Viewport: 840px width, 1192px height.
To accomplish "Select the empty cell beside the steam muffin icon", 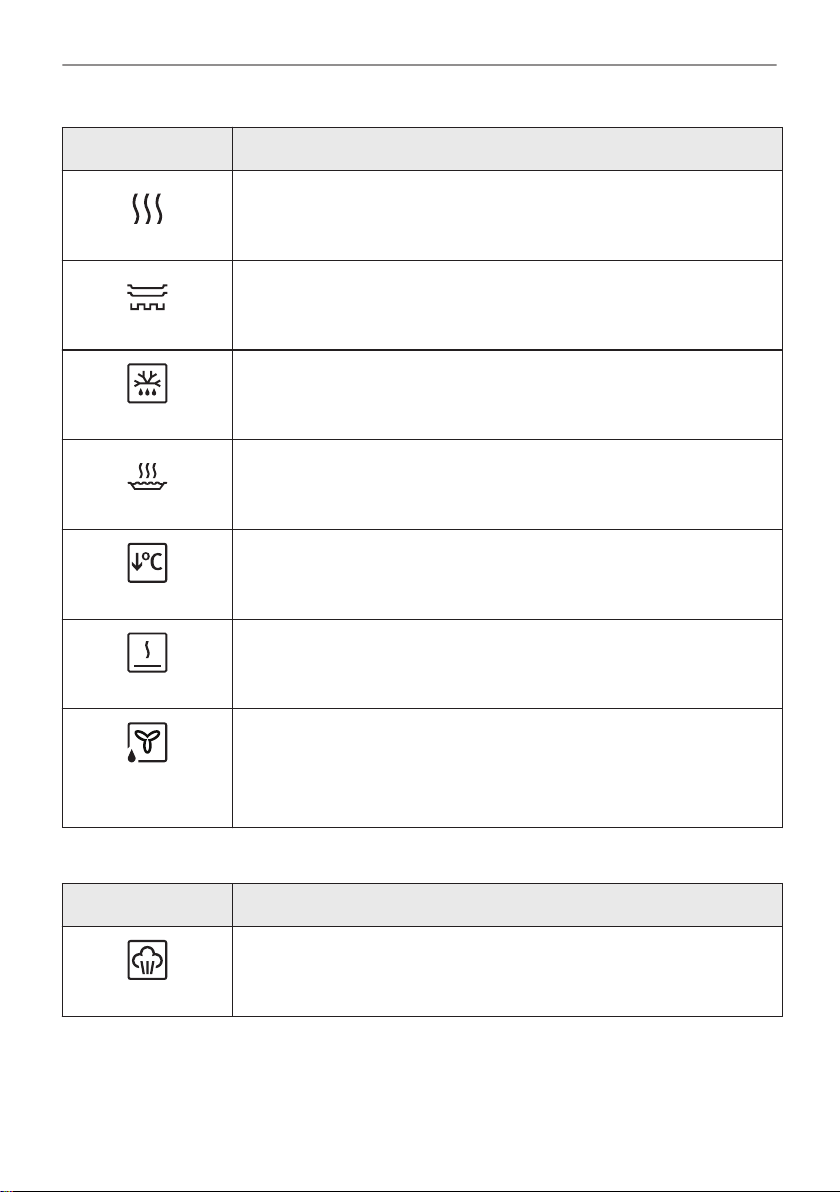I will [507, 971].
